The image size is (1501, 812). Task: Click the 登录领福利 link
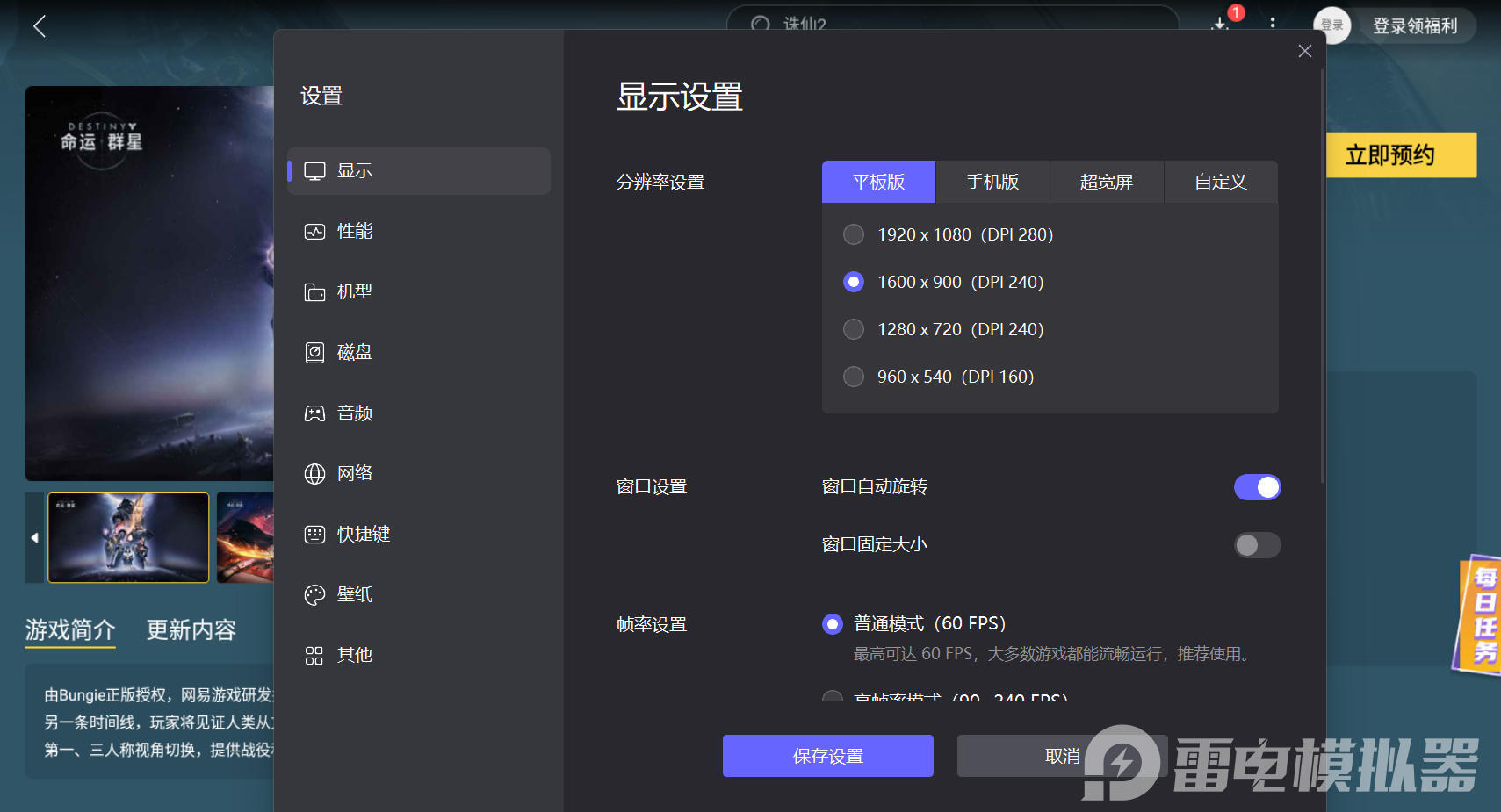point(1415,26)
